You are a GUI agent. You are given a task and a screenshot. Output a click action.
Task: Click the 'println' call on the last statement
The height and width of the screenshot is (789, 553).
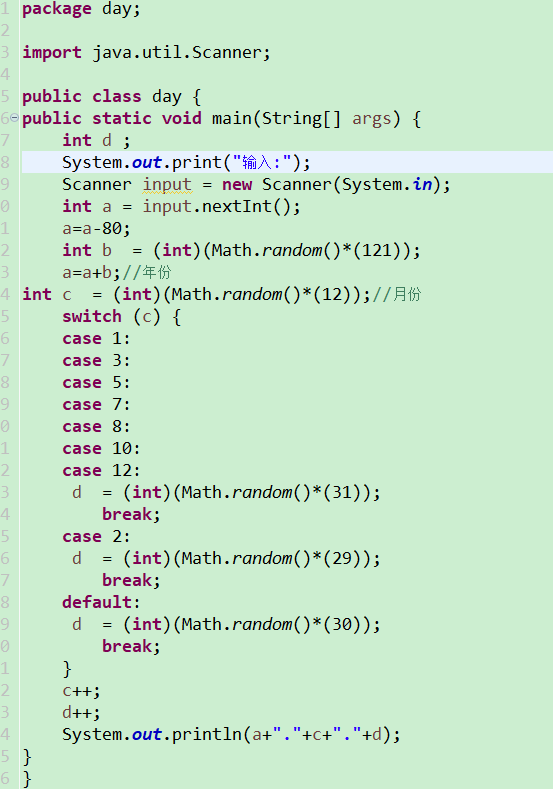pyautogui.click(x=207, y=735)
